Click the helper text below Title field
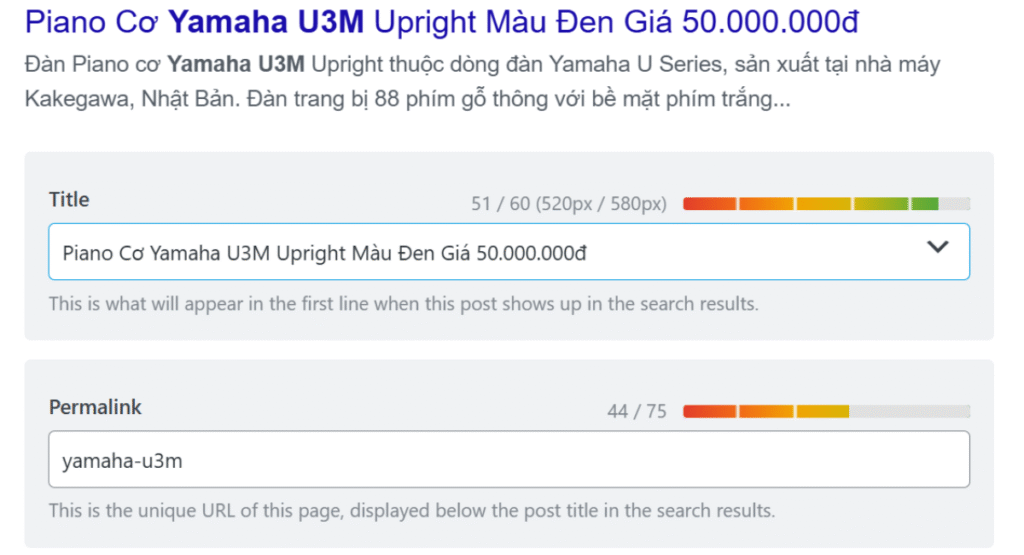This screenshot has width=1024, height=555. click(403, 303)
